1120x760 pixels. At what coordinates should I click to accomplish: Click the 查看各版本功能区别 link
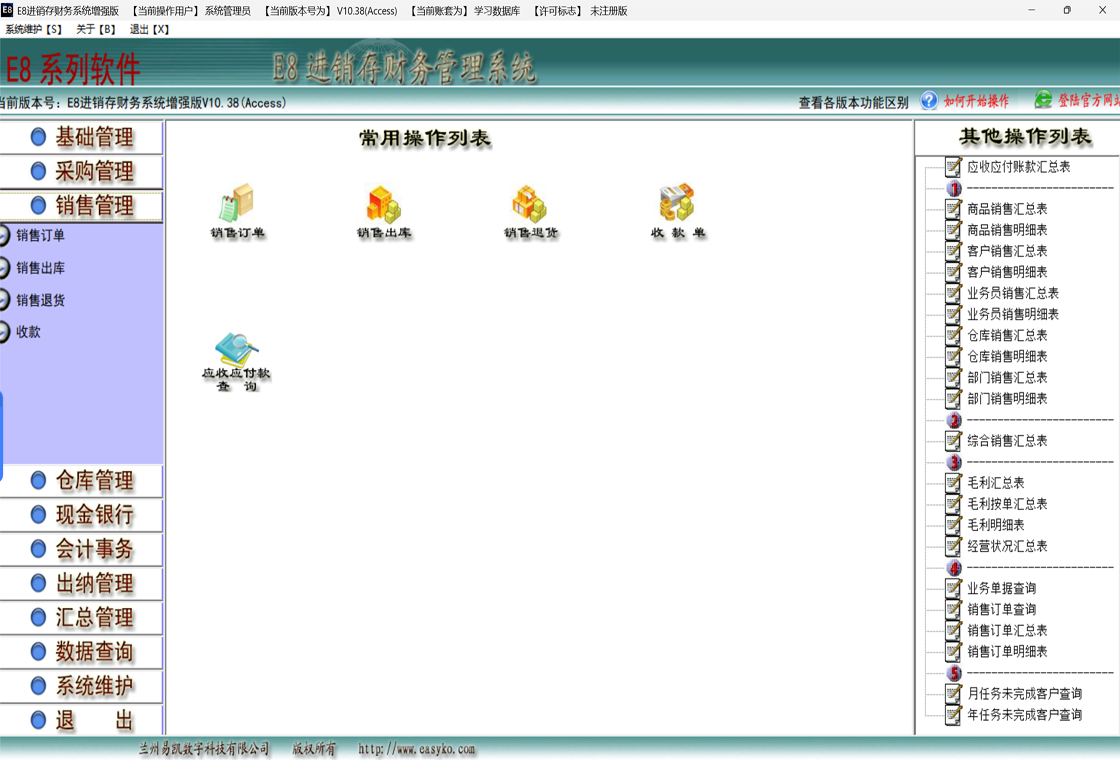coord(853,102)
